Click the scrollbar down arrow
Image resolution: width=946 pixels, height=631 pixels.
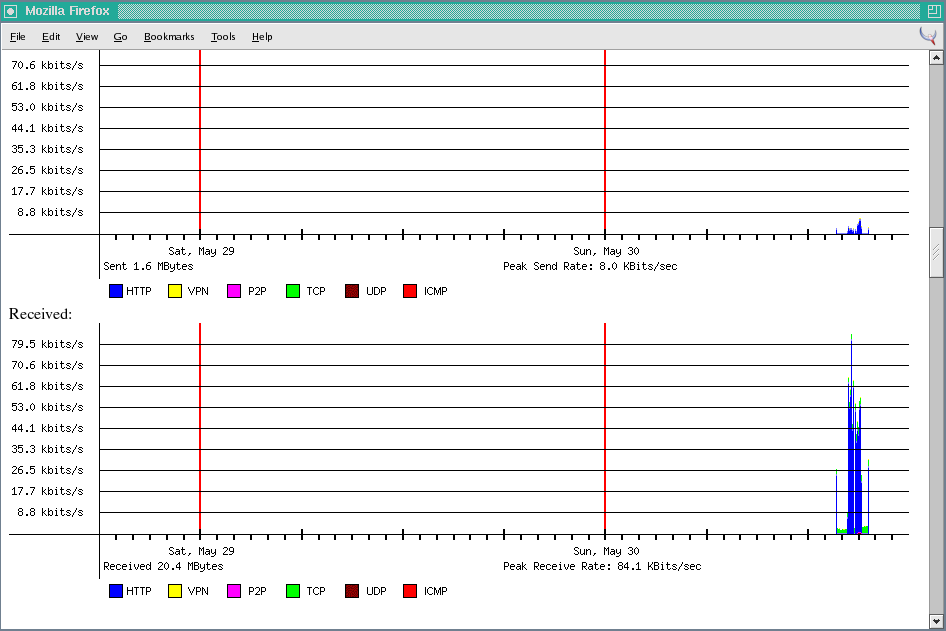[x=936, y=621]
